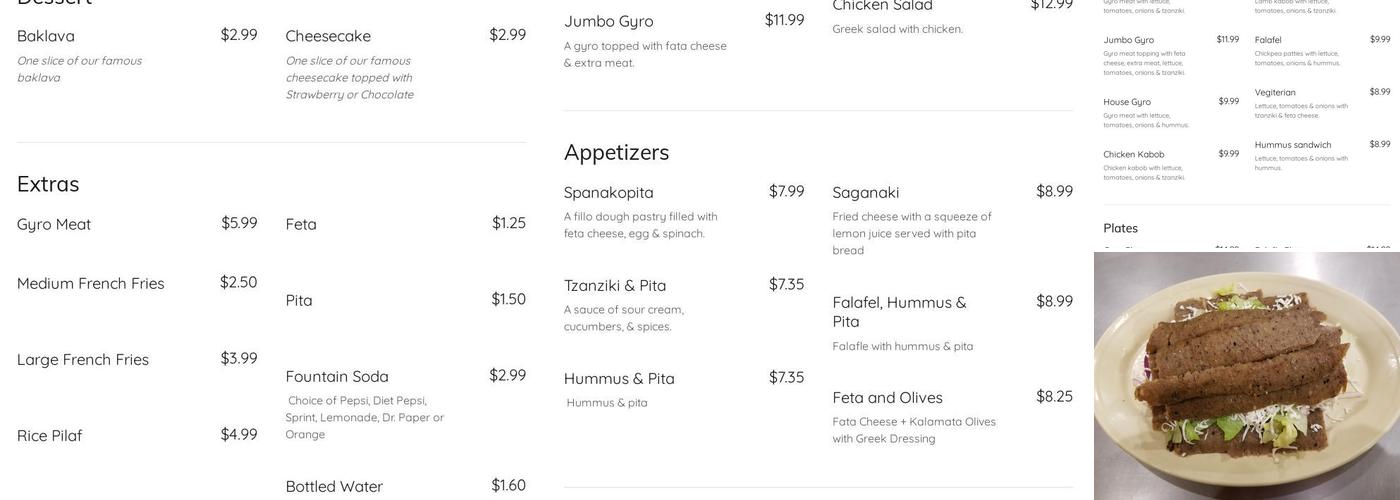
Task: Choose Tzanziki & Pita
Action: click(615, 285)
